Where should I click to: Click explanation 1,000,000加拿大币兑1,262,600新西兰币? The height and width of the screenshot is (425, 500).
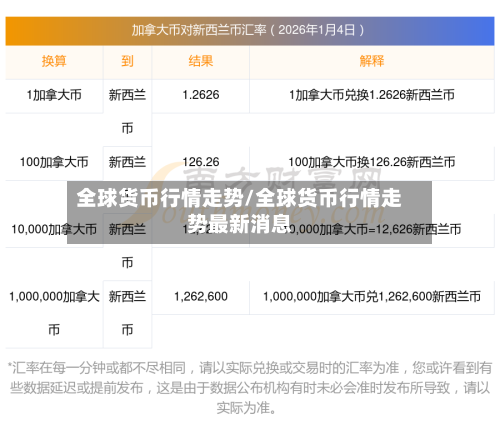[372, 297]
